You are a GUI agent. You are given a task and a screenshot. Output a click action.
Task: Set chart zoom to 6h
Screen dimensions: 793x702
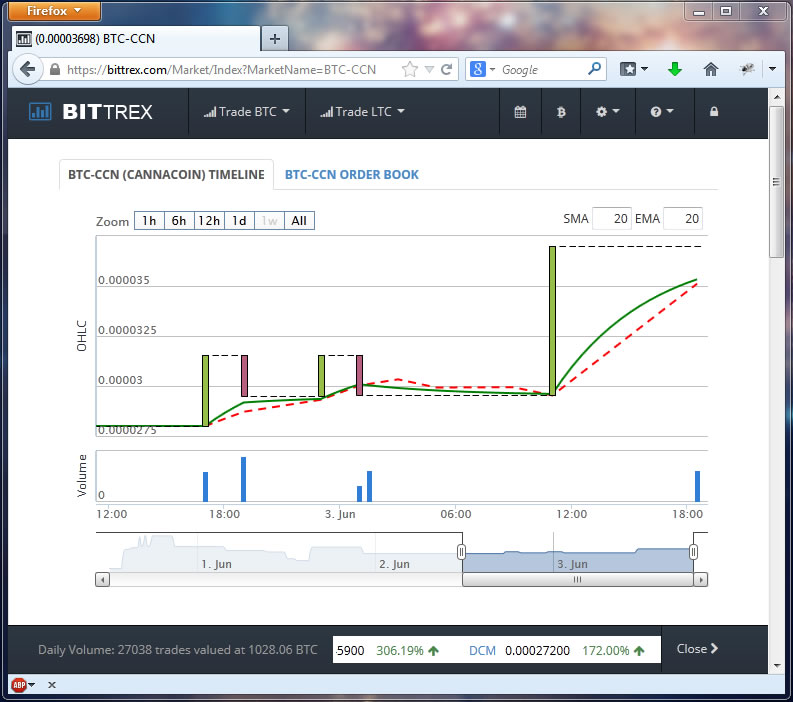pos(179,221)
